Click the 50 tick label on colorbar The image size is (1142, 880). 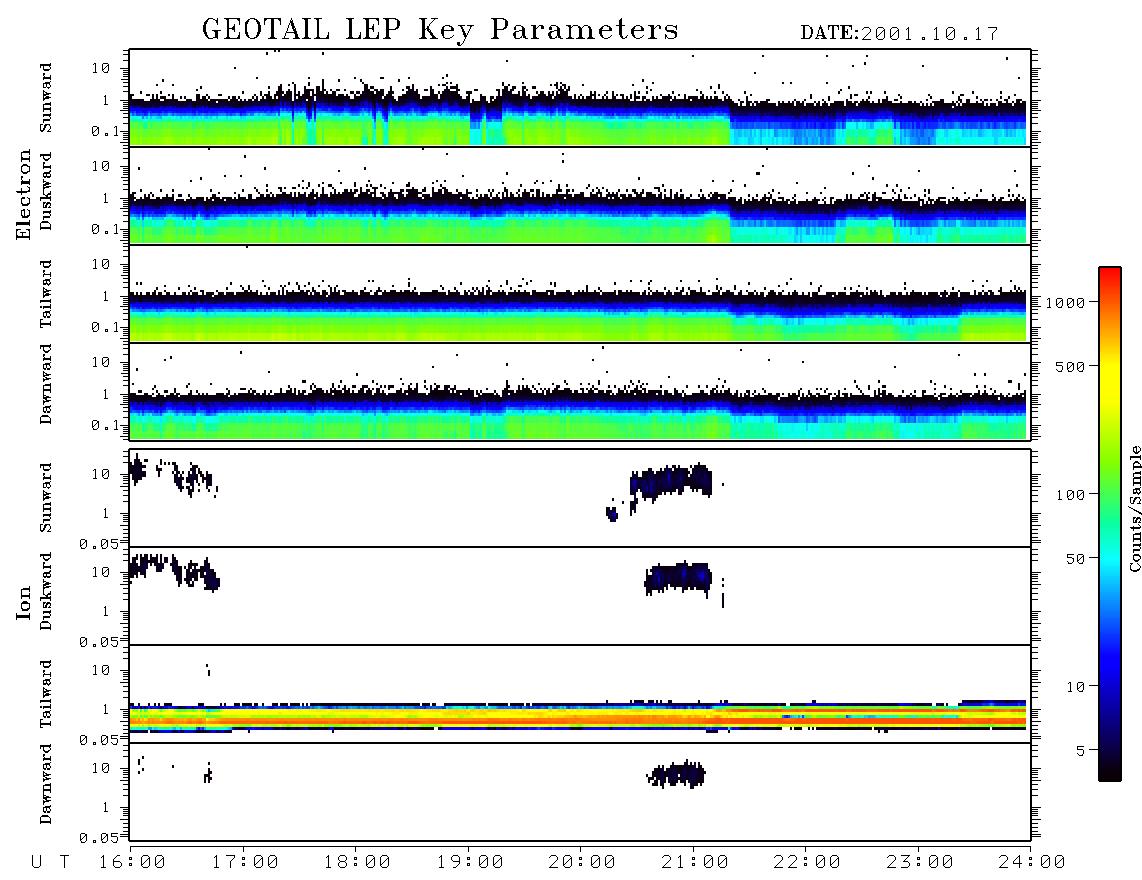pos(1075,559)
